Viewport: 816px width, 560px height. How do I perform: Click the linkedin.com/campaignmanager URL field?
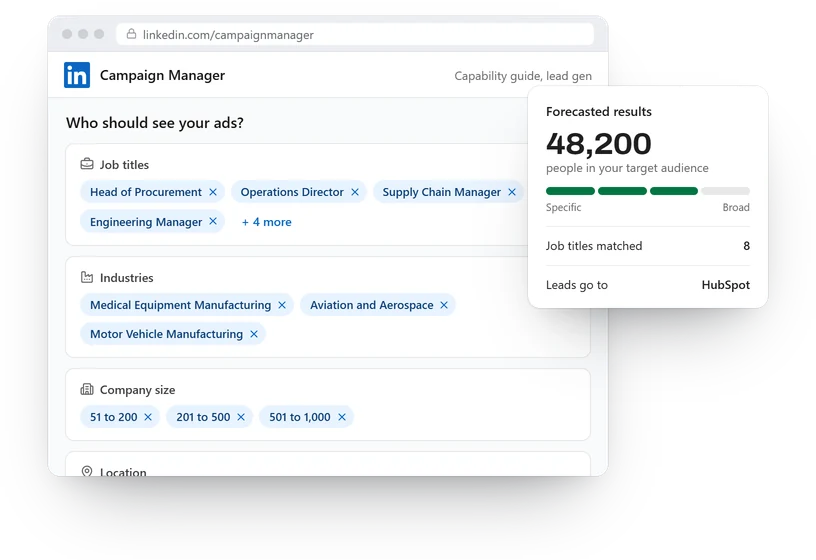tap(355, 34)
